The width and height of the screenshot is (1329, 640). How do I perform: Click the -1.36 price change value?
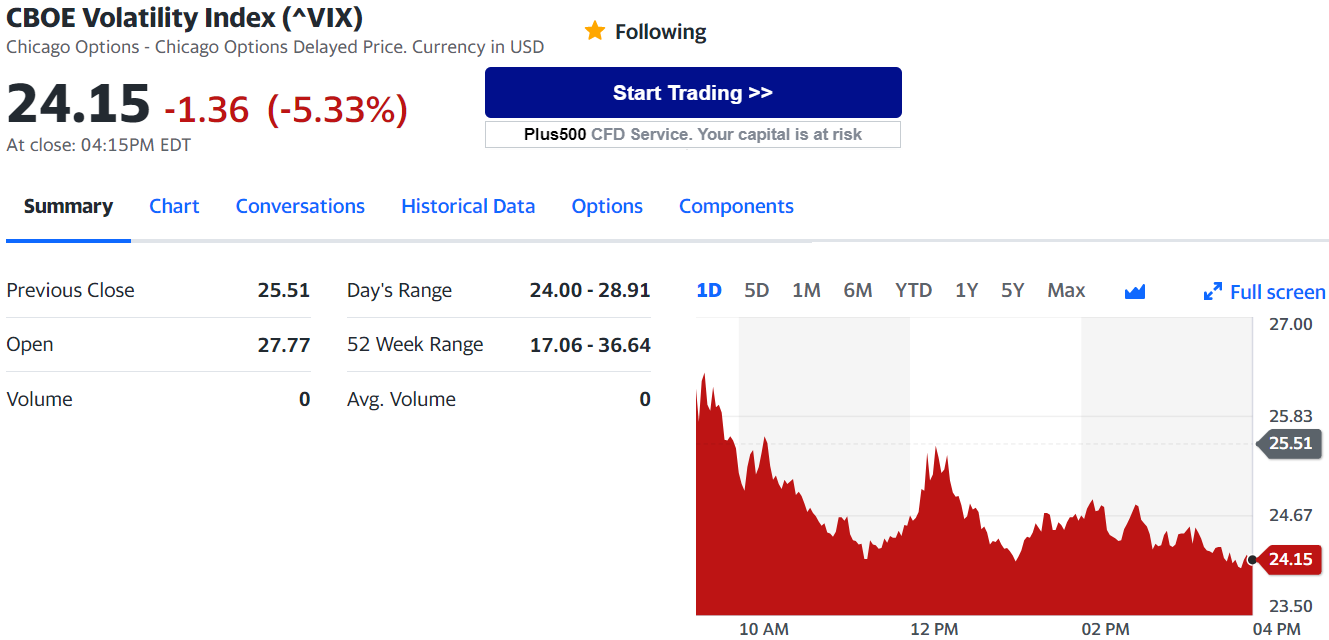click(x=206, y=109)
